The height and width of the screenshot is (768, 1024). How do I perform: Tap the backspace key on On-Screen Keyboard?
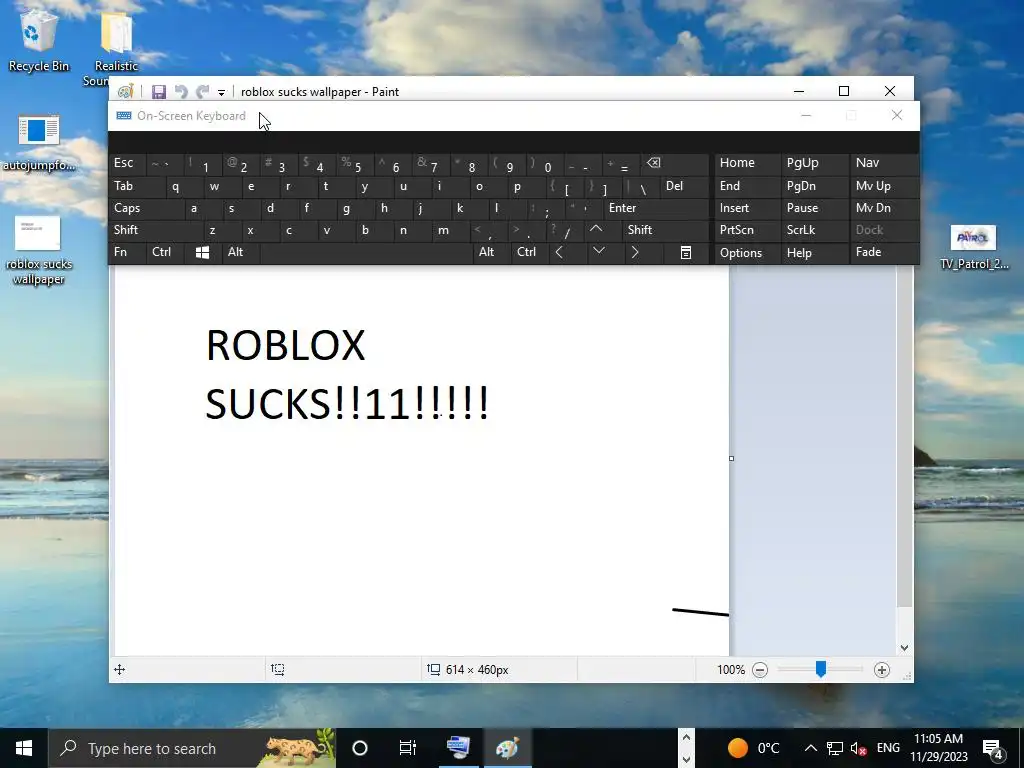coord(675,163)
